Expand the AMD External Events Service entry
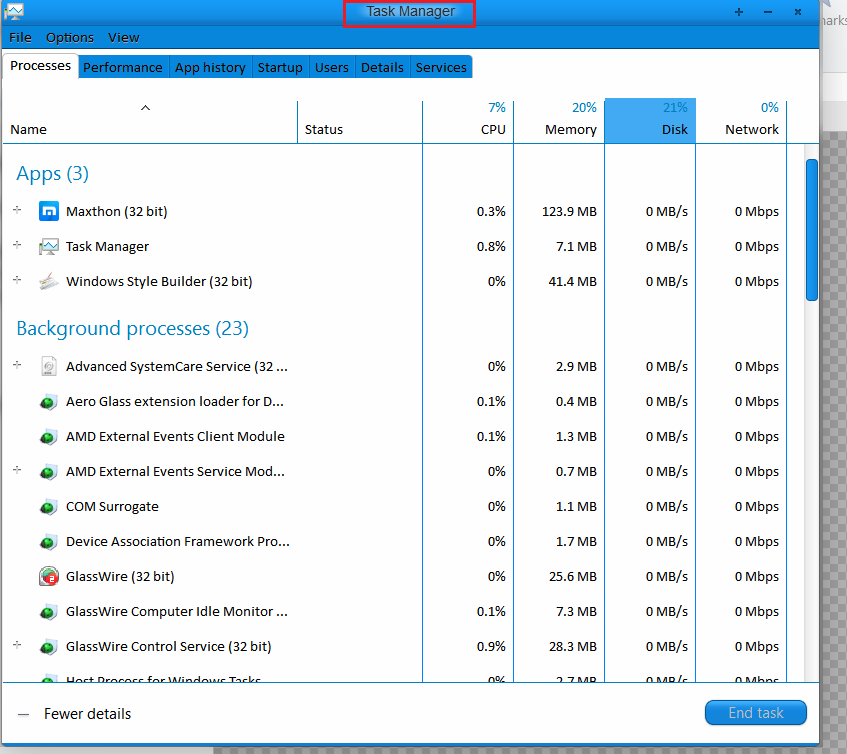Viewport: 847px width, 754px height. tap(17, 470)
